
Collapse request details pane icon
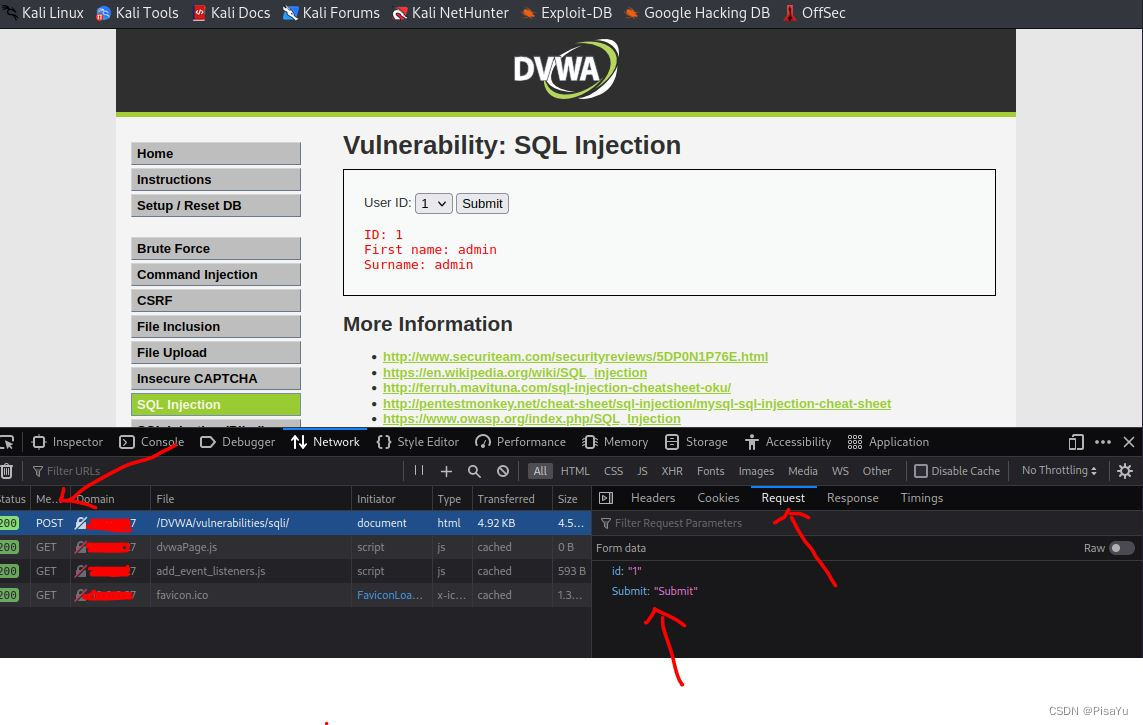(606, 498)
